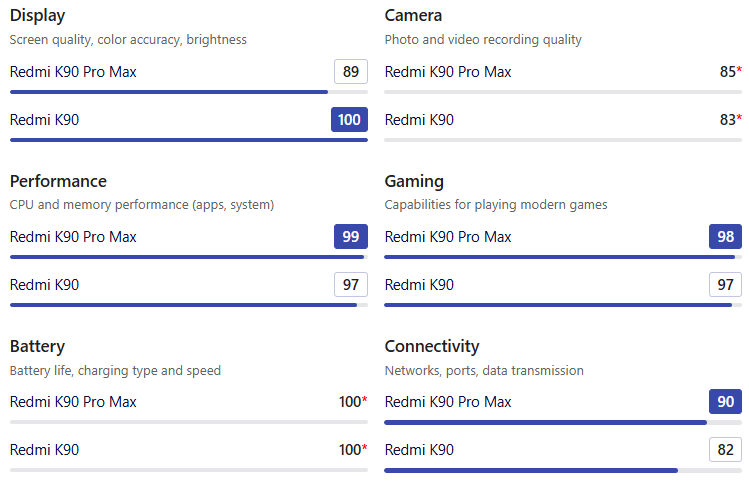Click Redmi K90 label under Connectivity
Screen dimensions: 749x484
pos(419,450)
